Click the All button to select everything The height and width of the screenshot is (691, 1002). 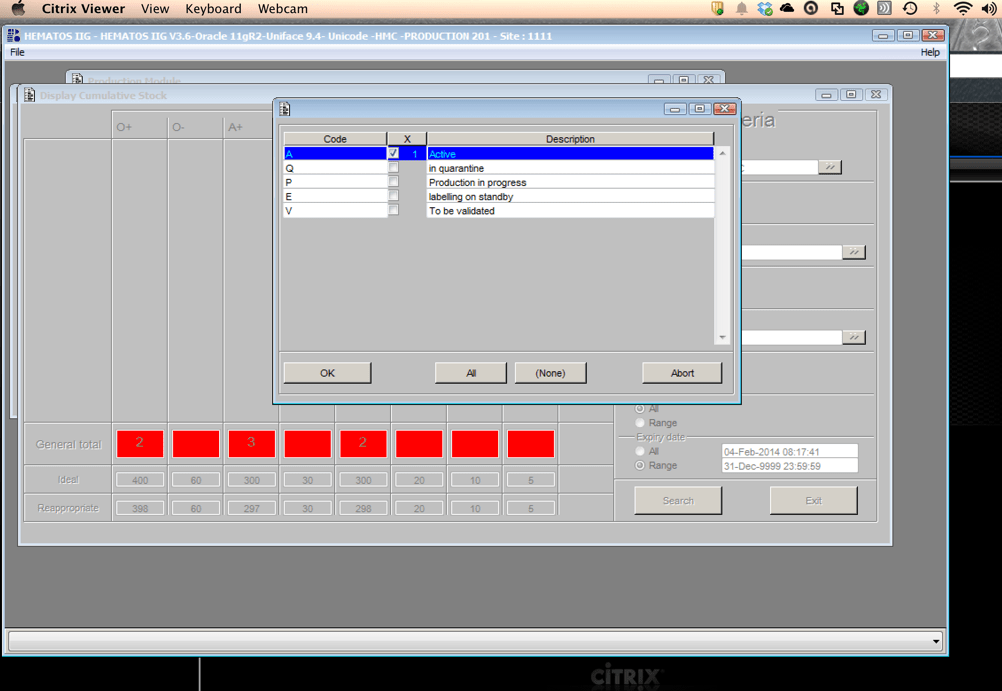coord(470,373)
